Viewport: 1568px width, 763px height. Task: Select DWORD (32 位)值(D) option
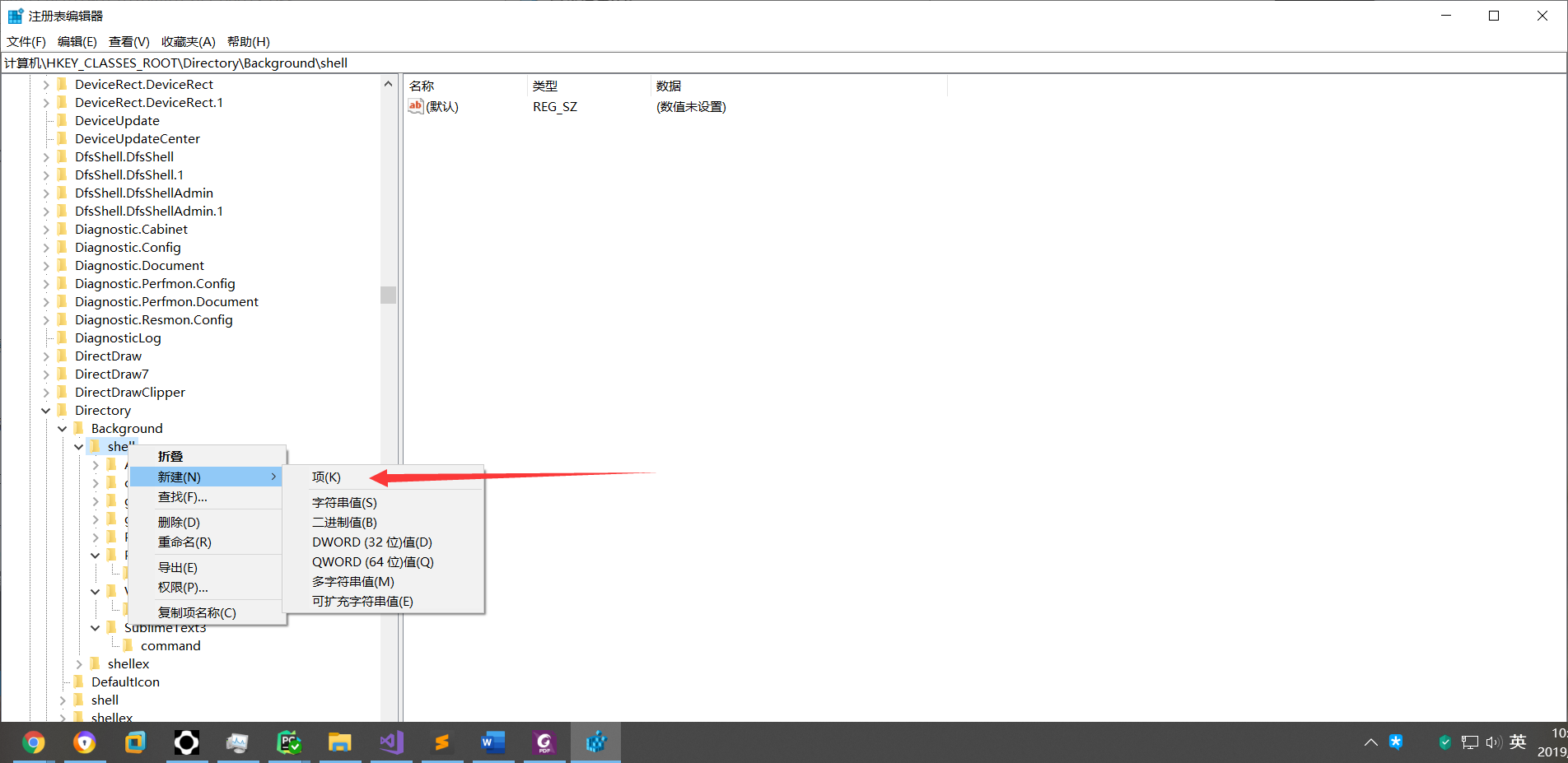tap(383, 542)
